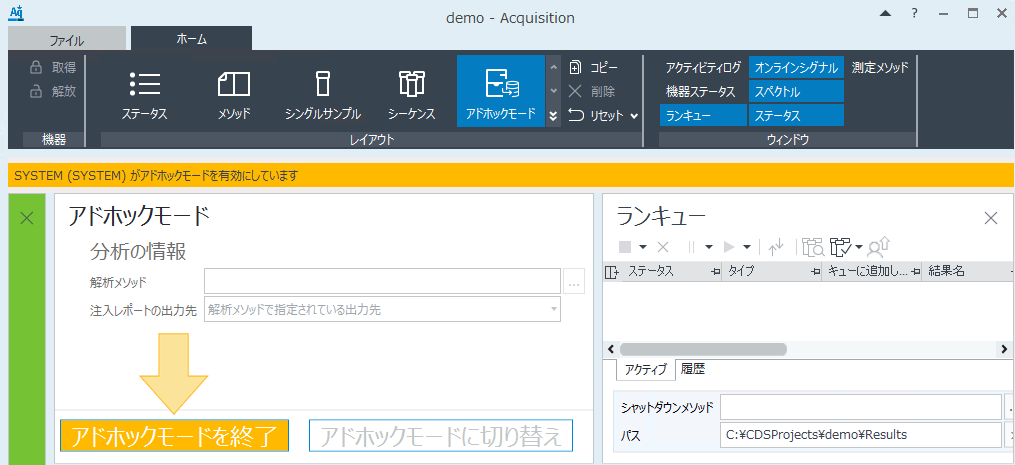Click stop run icon in ランキュー toolbar

pyautogui.click(x=625, y=246)
